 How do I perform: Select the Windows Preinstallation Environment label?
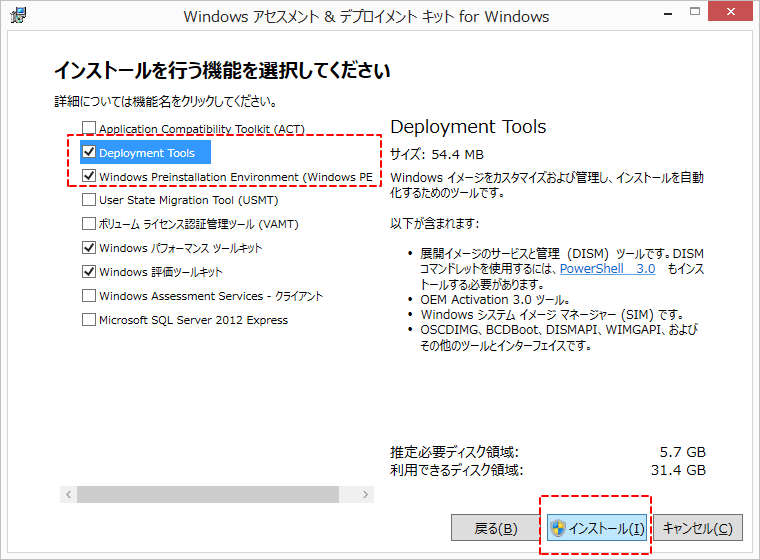[x=236, y=177]
